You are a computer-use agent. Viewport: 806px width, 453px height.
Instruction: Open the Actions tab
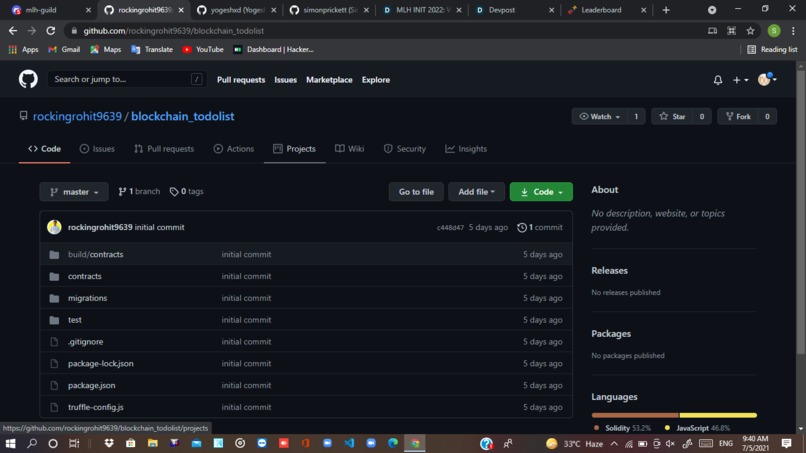pos(234,149)
